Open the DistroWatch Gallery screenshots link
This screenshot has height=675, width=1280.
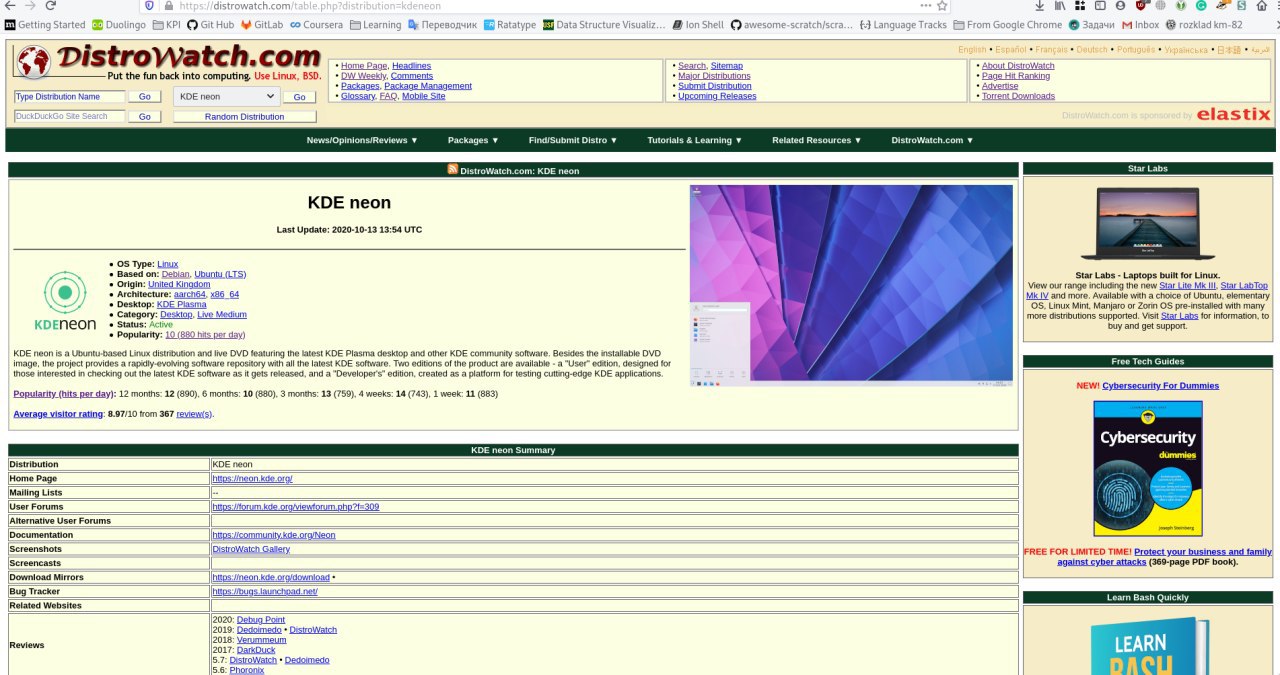(x=251, y=549)
